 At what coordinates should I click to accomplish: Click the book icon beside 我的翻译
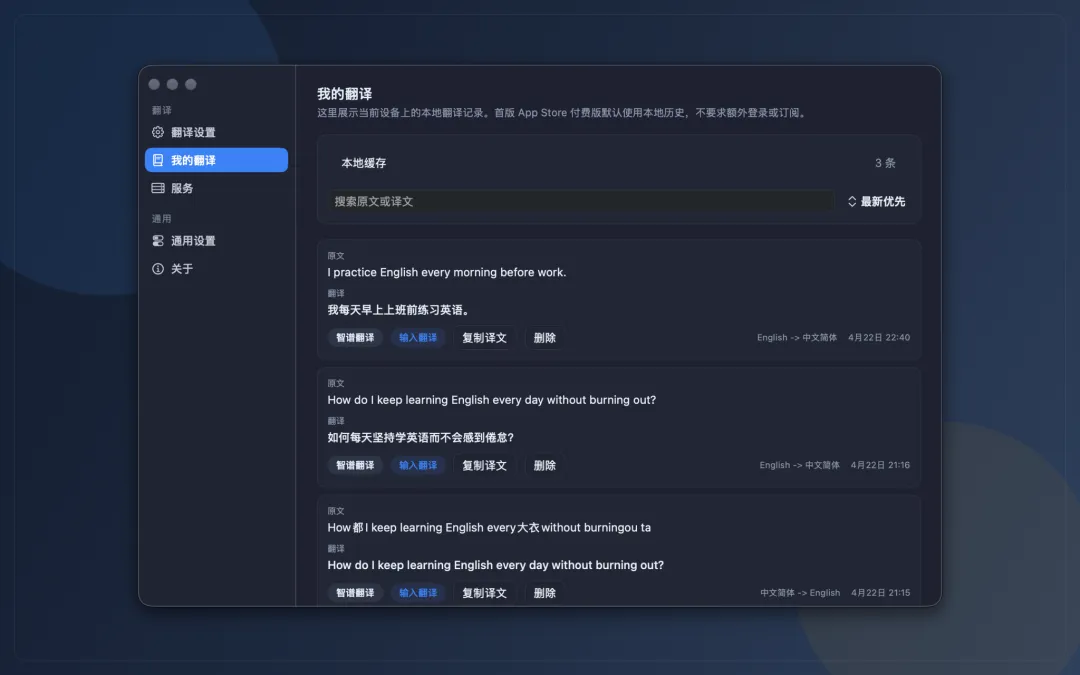158,160
